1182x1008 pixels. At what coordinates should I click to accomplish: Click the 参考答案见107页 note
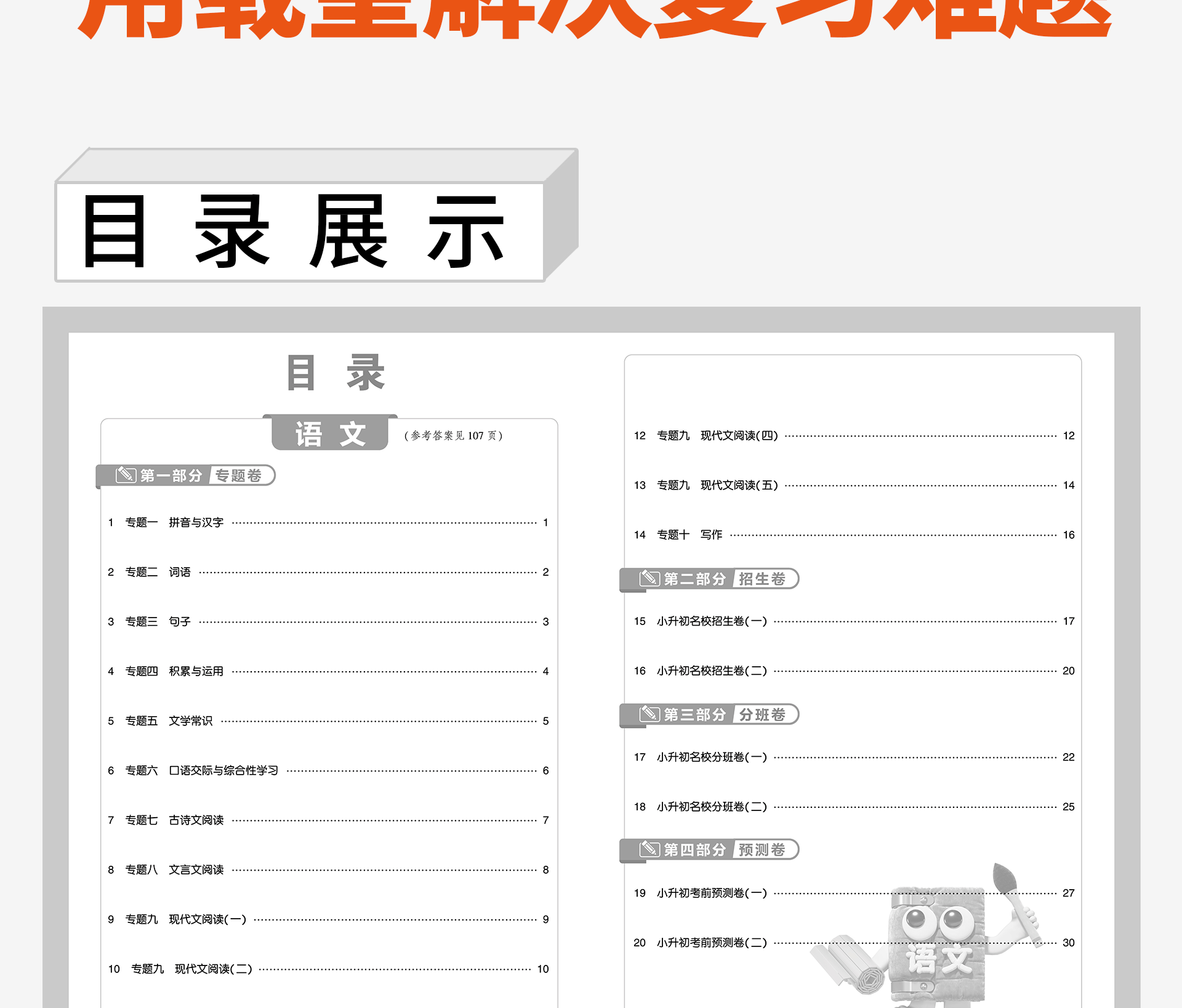[454, 435]
